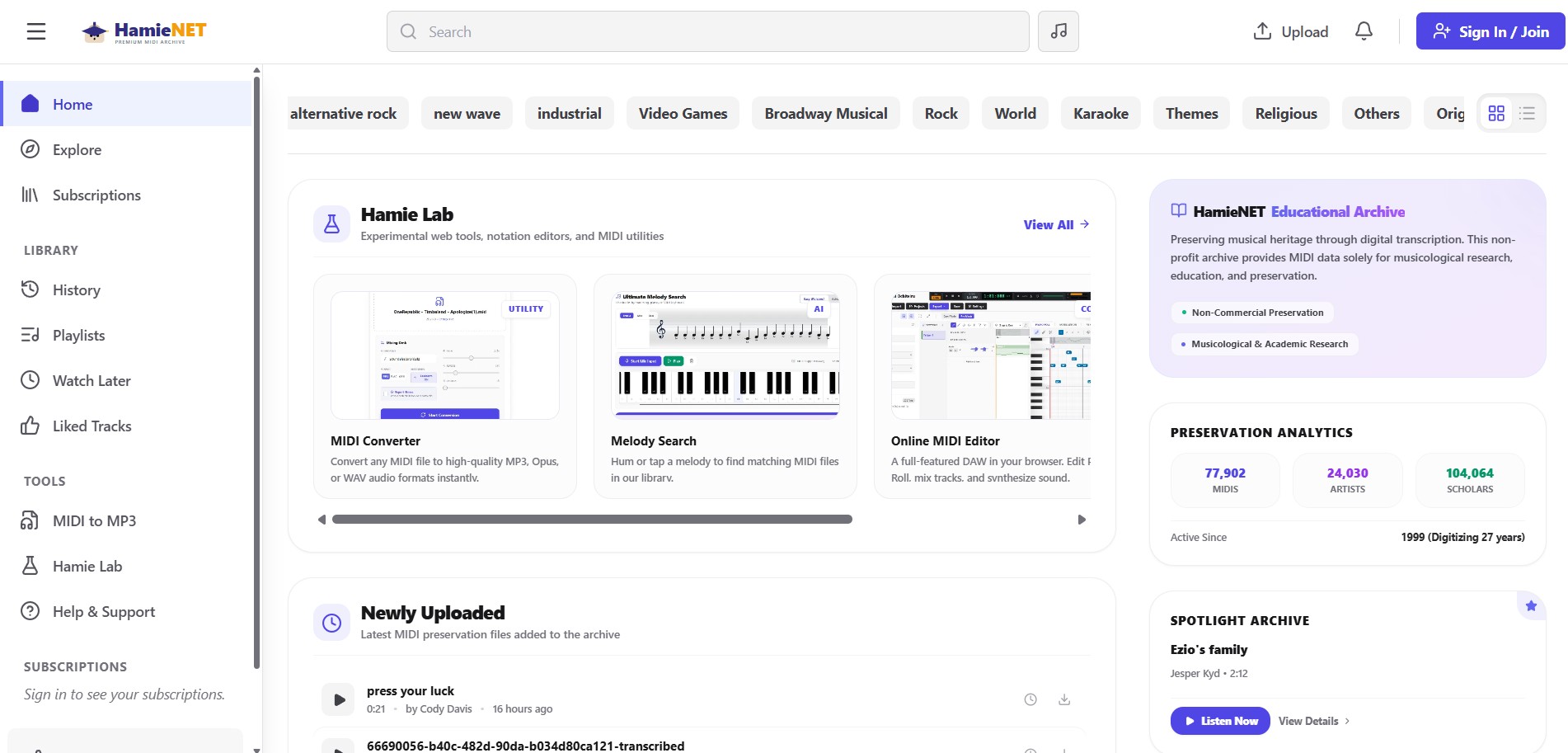Click the Spotlight Archive star icon
This screenshot has height=753, width=1568.
(1531, 606)
